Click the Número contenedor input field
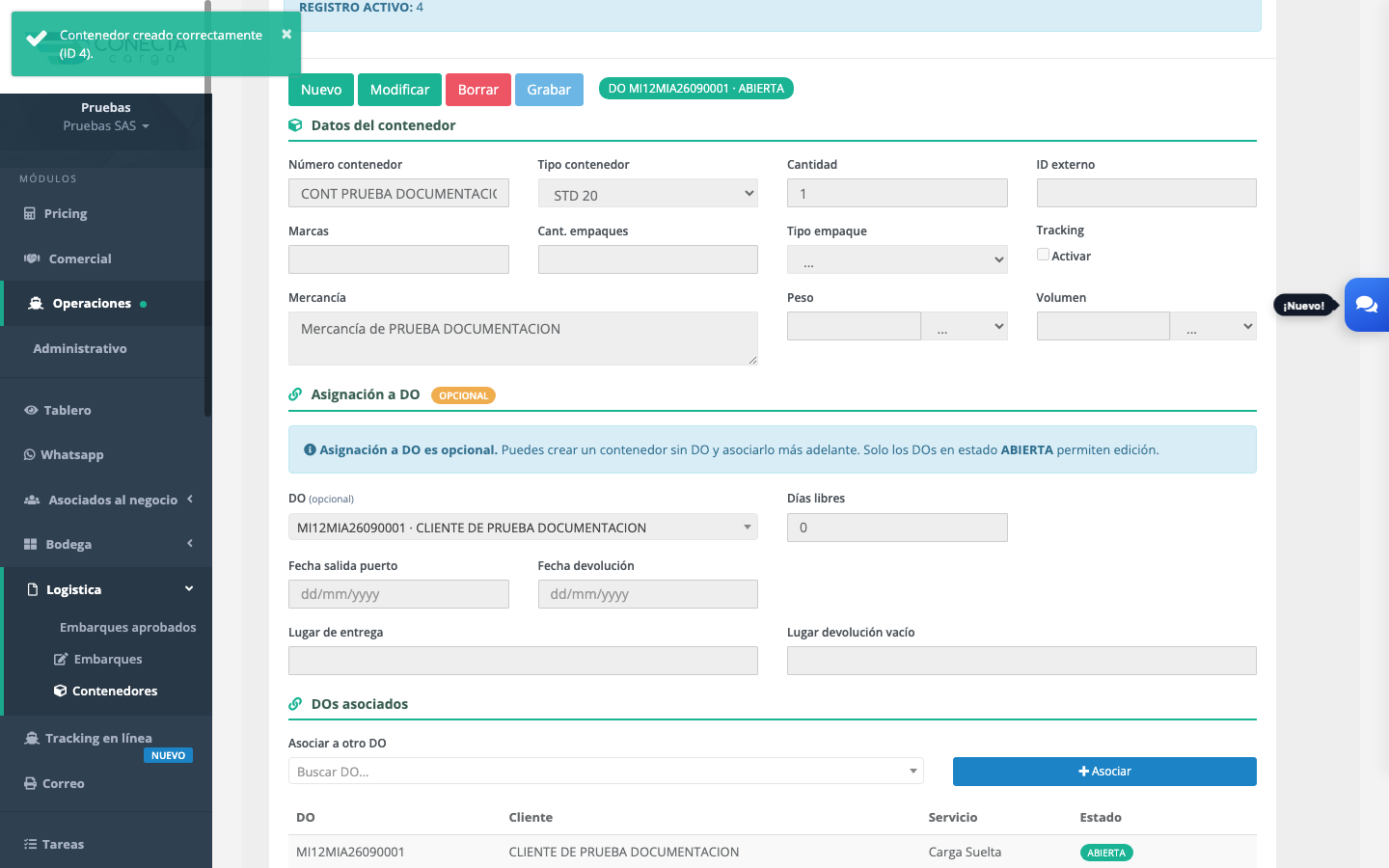This screenshot has width=1389, height=868. click(x=398, y=193)
